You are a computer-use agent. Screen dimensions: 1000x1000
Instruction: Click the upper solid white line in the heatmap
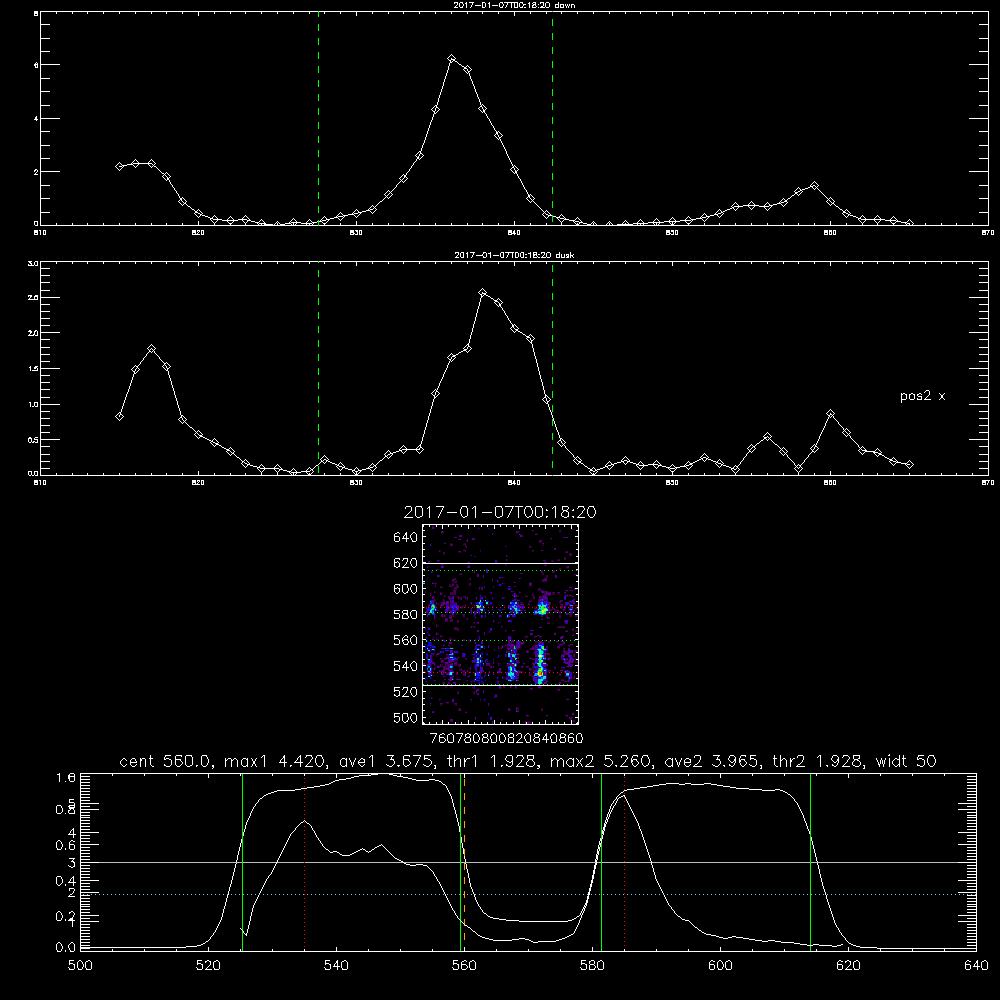(501, 563)
